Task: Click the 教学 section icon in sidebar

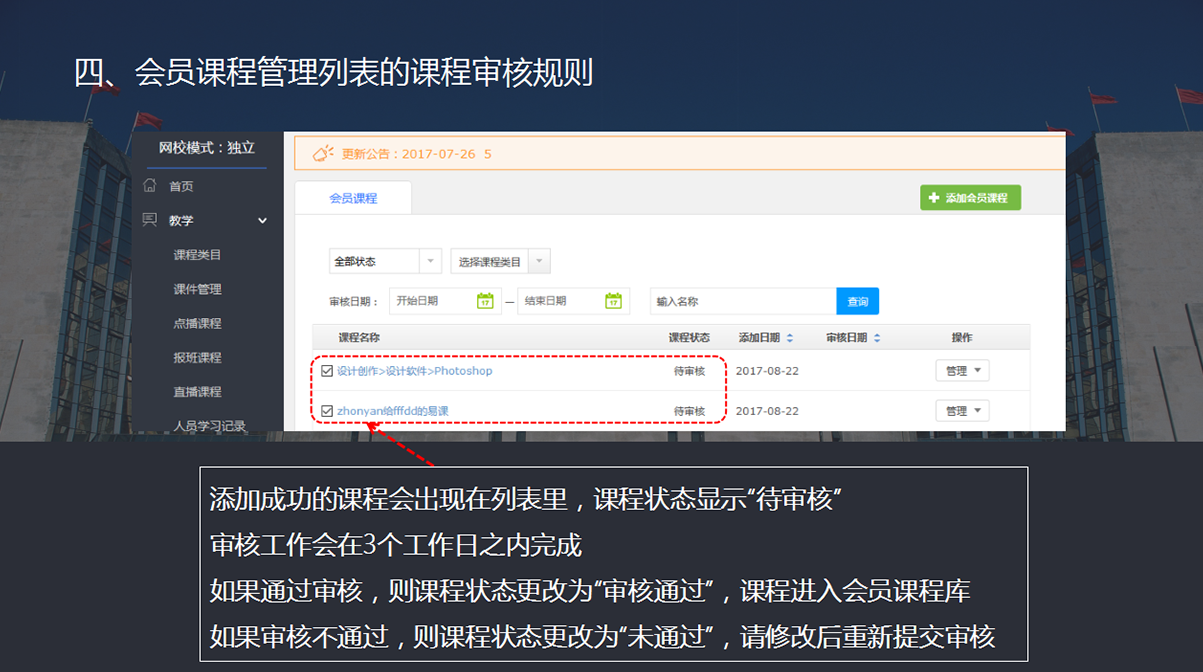Action: pos(150,220)
